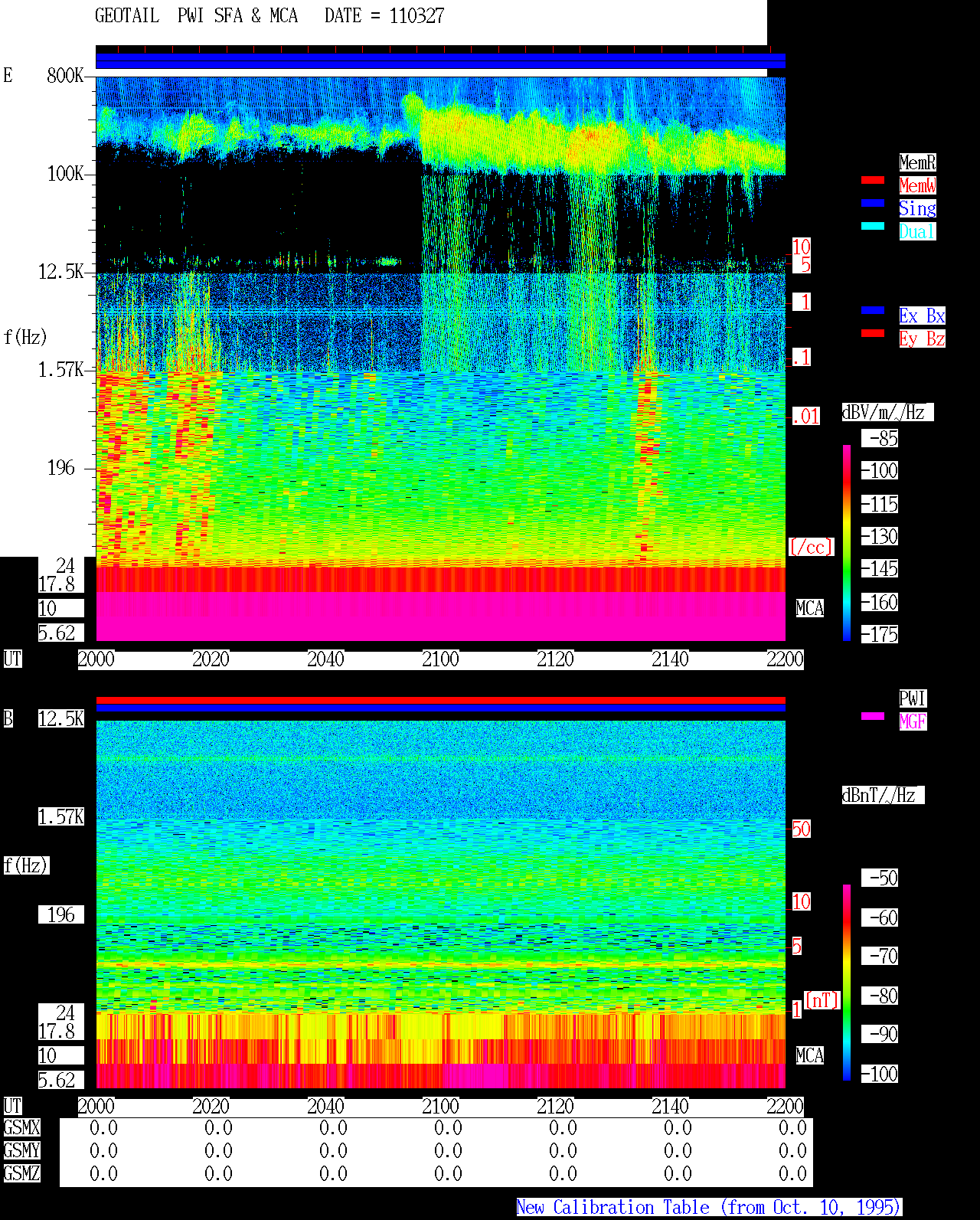980x1220 pixels.
Task: Click the dBV/m/√Hz color scale bar
Action: (847, 542)
